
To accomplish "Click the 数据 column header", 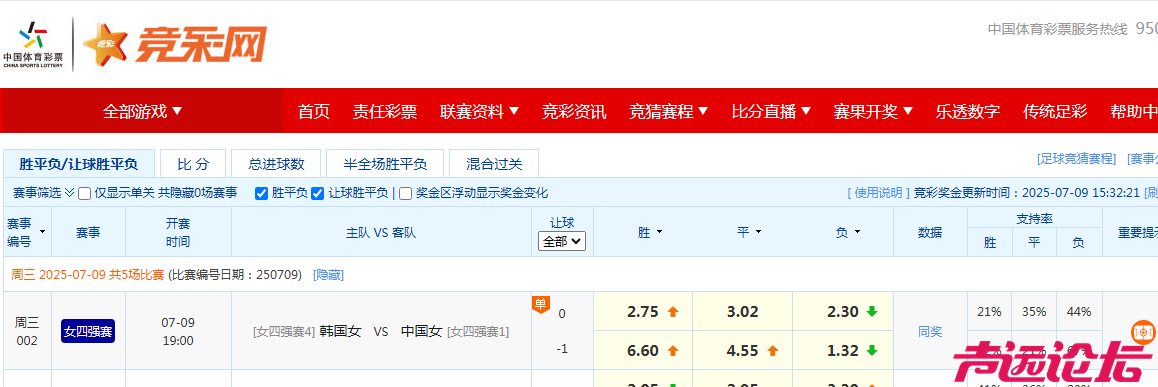I will tap(931, 232).
